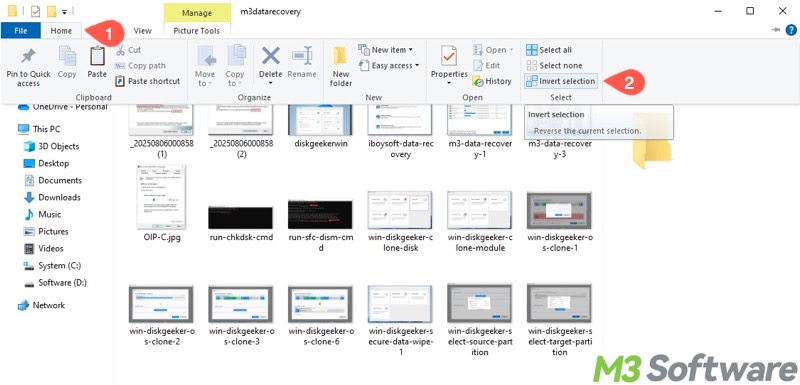The image size is (800, 385).
Task: Click the folder icon in title bar
Action: [x=12, y=11]
